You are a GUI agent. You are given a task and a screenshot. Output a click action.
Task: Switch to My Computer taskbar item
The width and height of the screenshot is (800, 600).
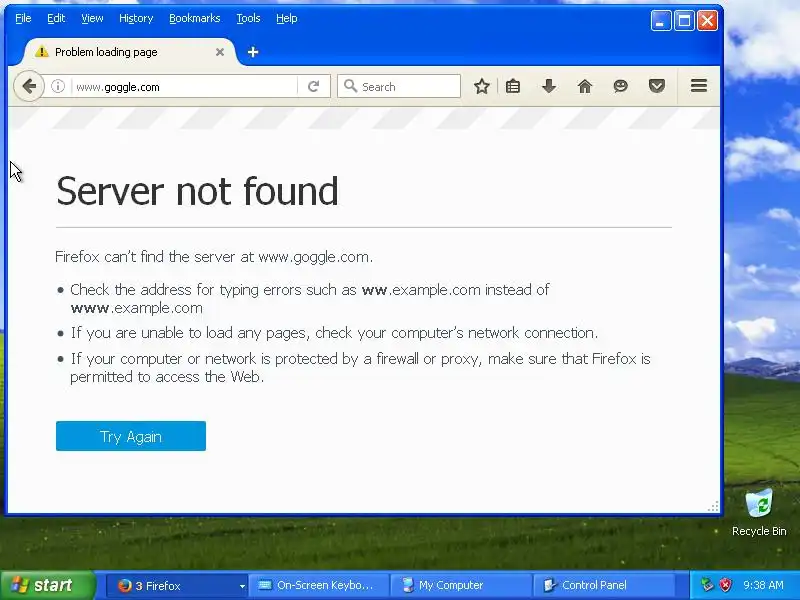(461, 585)
